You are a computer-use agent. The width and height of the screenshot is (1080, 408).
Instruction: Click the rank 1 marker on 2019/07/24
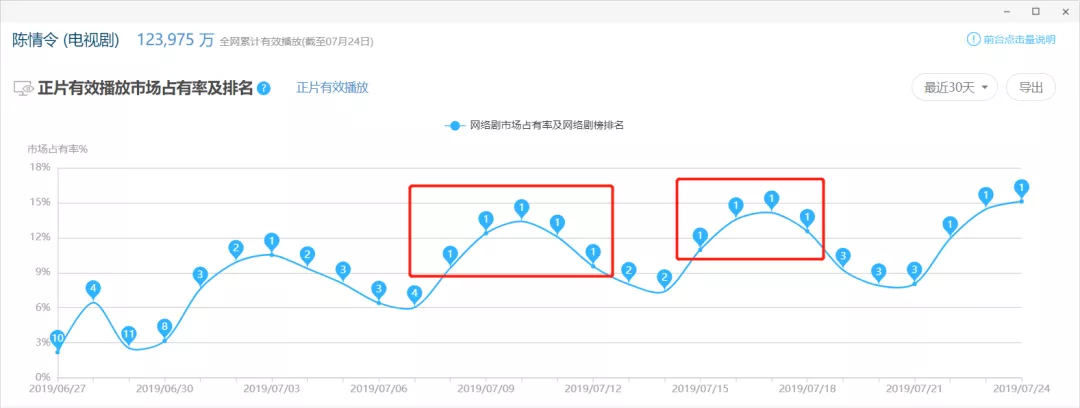click(x=1021, y=188)
